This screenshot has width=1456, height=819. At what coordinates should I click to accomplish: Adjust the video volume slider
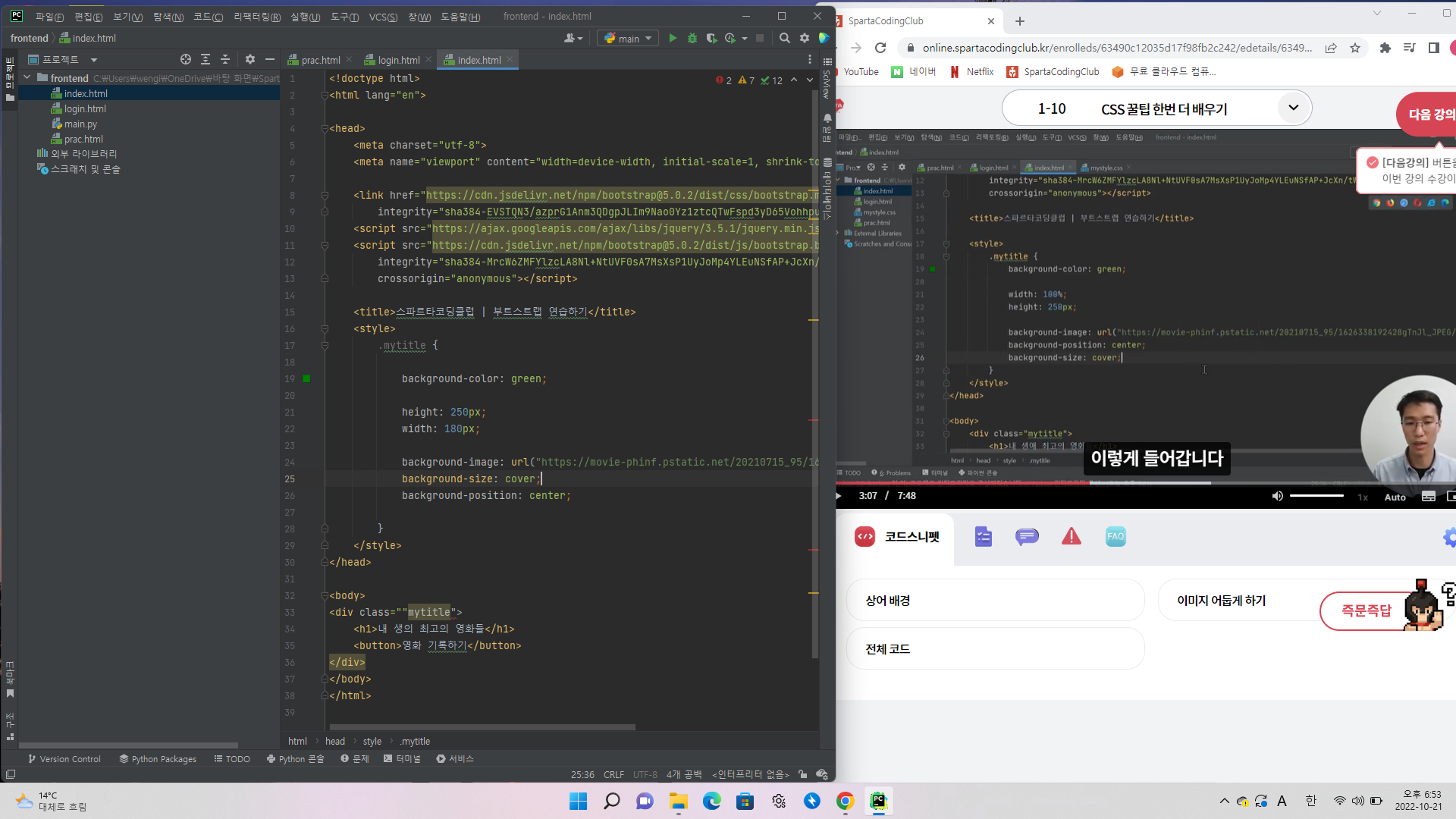(1317, 496)
